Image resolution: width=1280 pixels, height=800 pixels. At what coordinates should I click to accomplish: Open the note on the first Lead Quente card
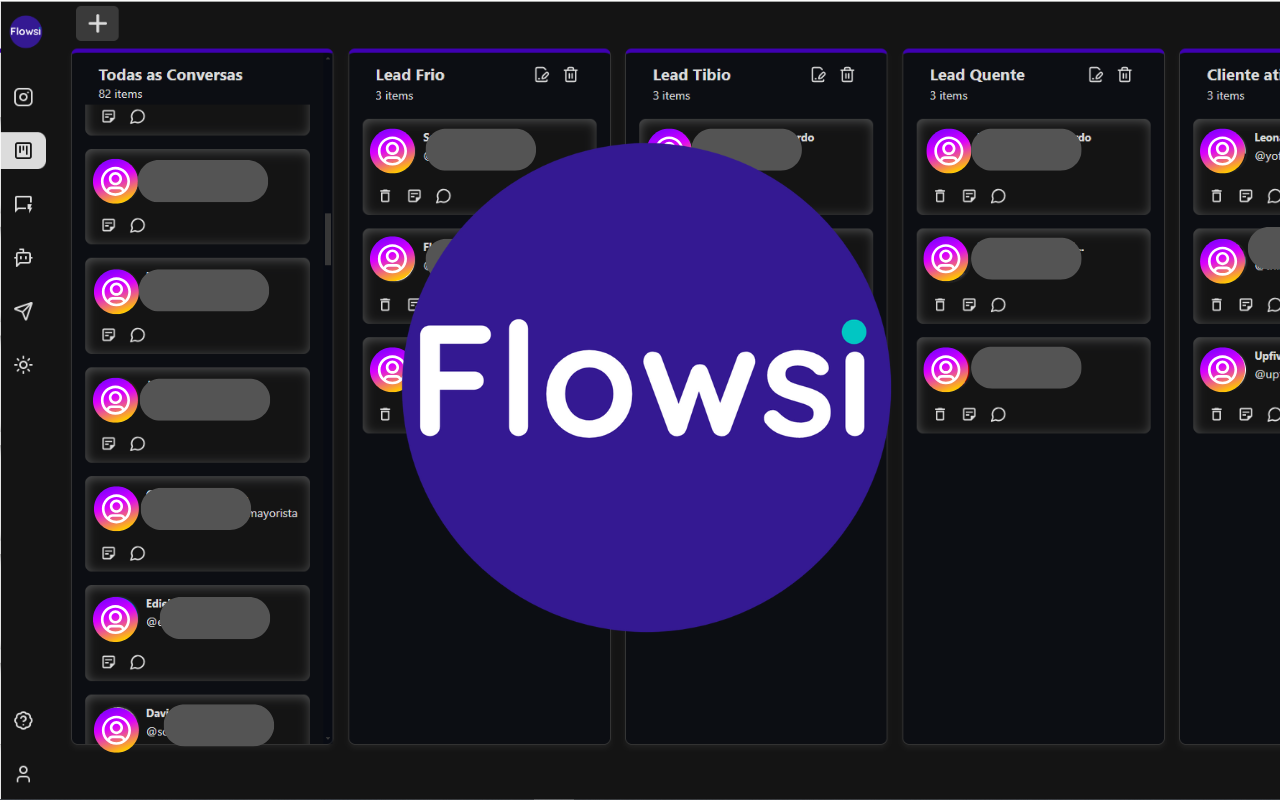[x=969, y=196]
